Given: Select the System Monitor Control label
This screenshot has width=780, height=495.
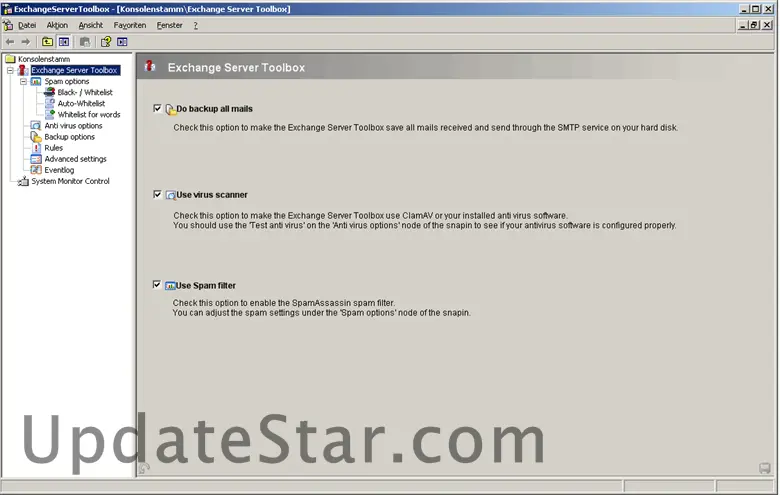Looking at the screenshot, I should (70, 181).
